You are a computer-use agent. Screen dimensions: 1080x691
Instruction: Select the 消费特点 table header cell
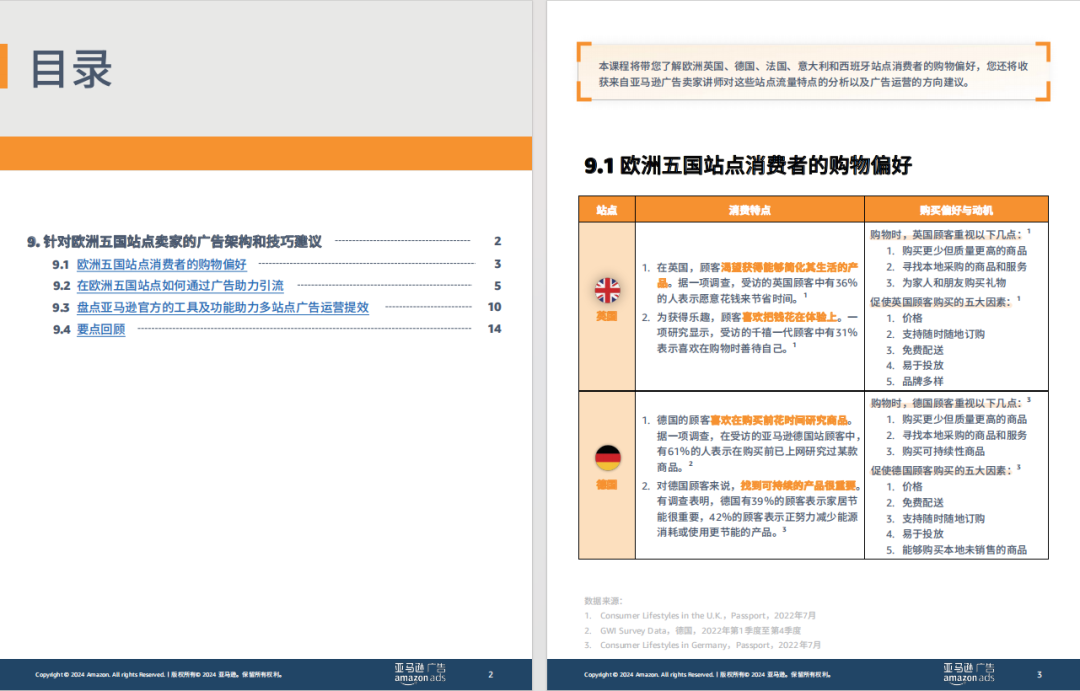tap(750, 209)
